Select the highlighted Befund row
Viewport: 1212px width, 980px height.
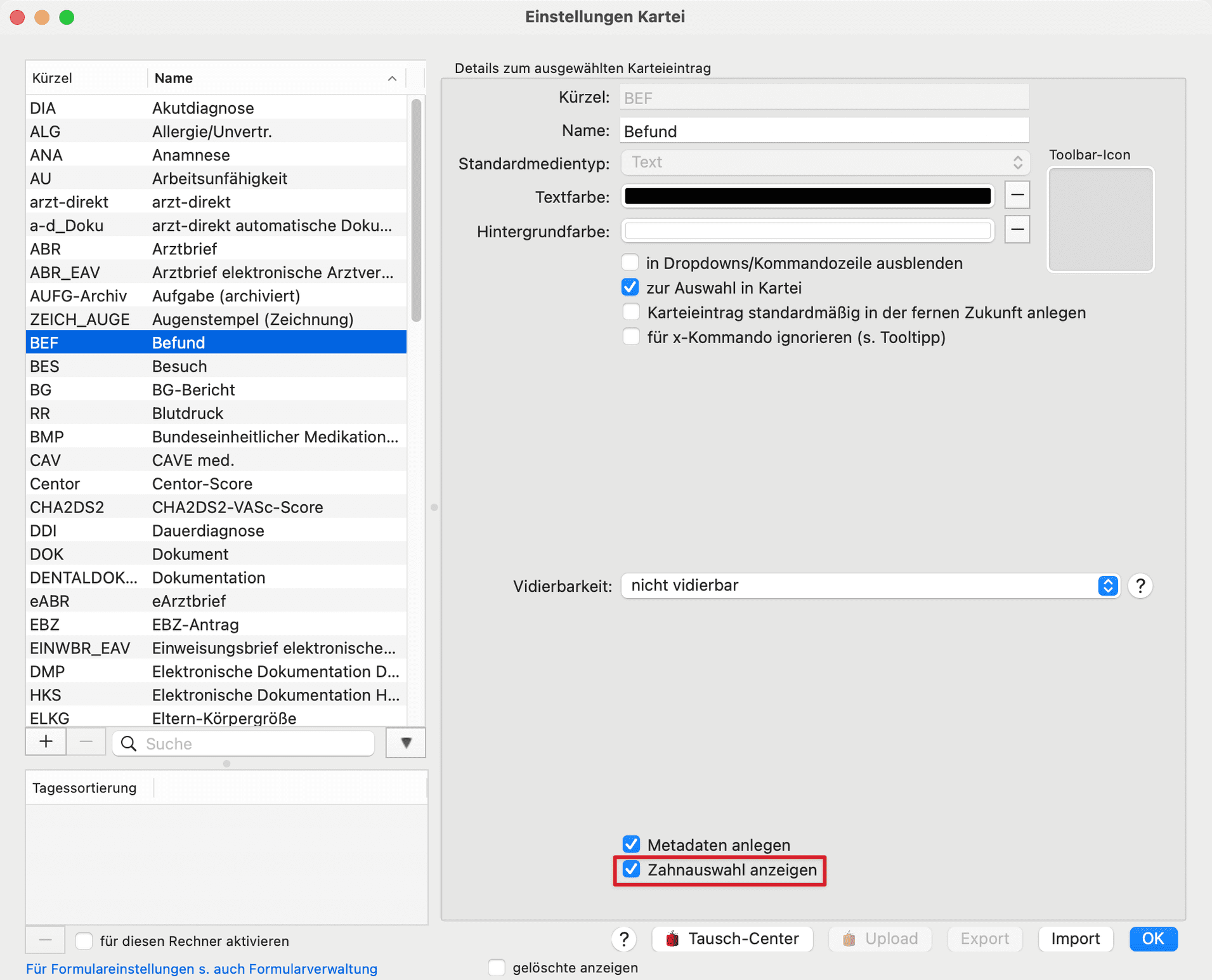[x=216, y=343]
